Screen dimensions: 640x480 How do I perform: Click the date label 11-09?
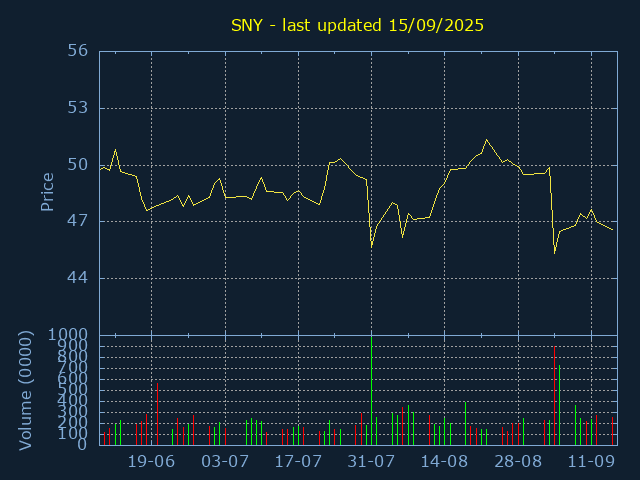pyautogui.click(x=591, y=462)
